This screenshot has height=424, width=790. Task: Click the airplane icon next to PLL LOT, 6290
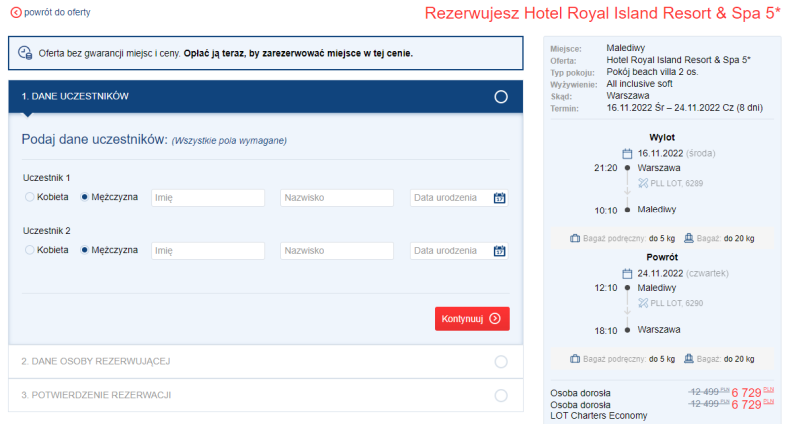[x=643, y=303]
